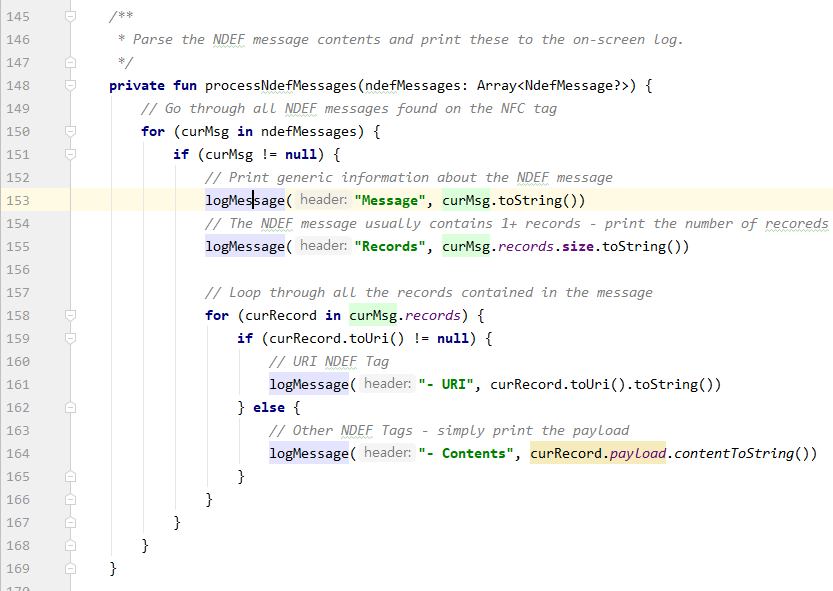Collapse the if curMsg != null block
Screen dimensions: 833x591
pos(70,155)
